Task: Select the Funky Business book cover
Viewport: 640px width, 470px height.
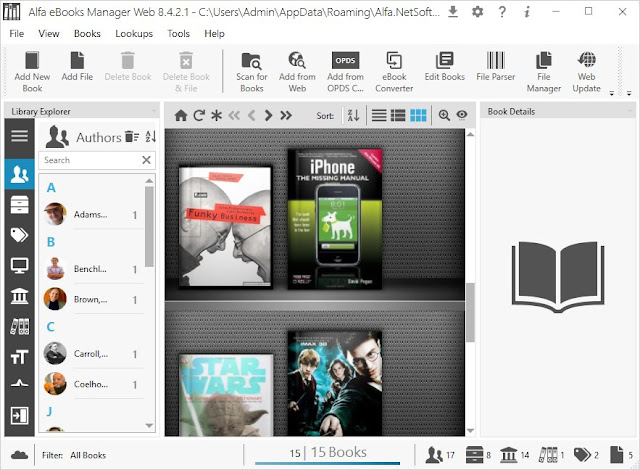Action: tap(225, 226)
